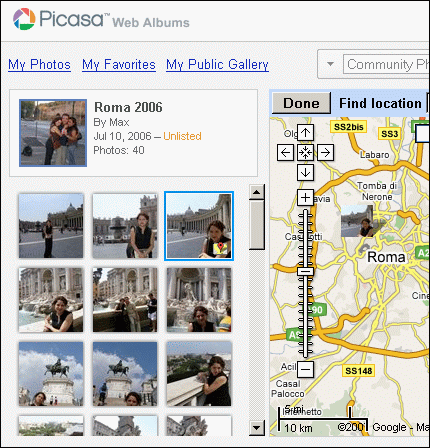
Task: Pan the map up with arrow
Action: point(305,133)
